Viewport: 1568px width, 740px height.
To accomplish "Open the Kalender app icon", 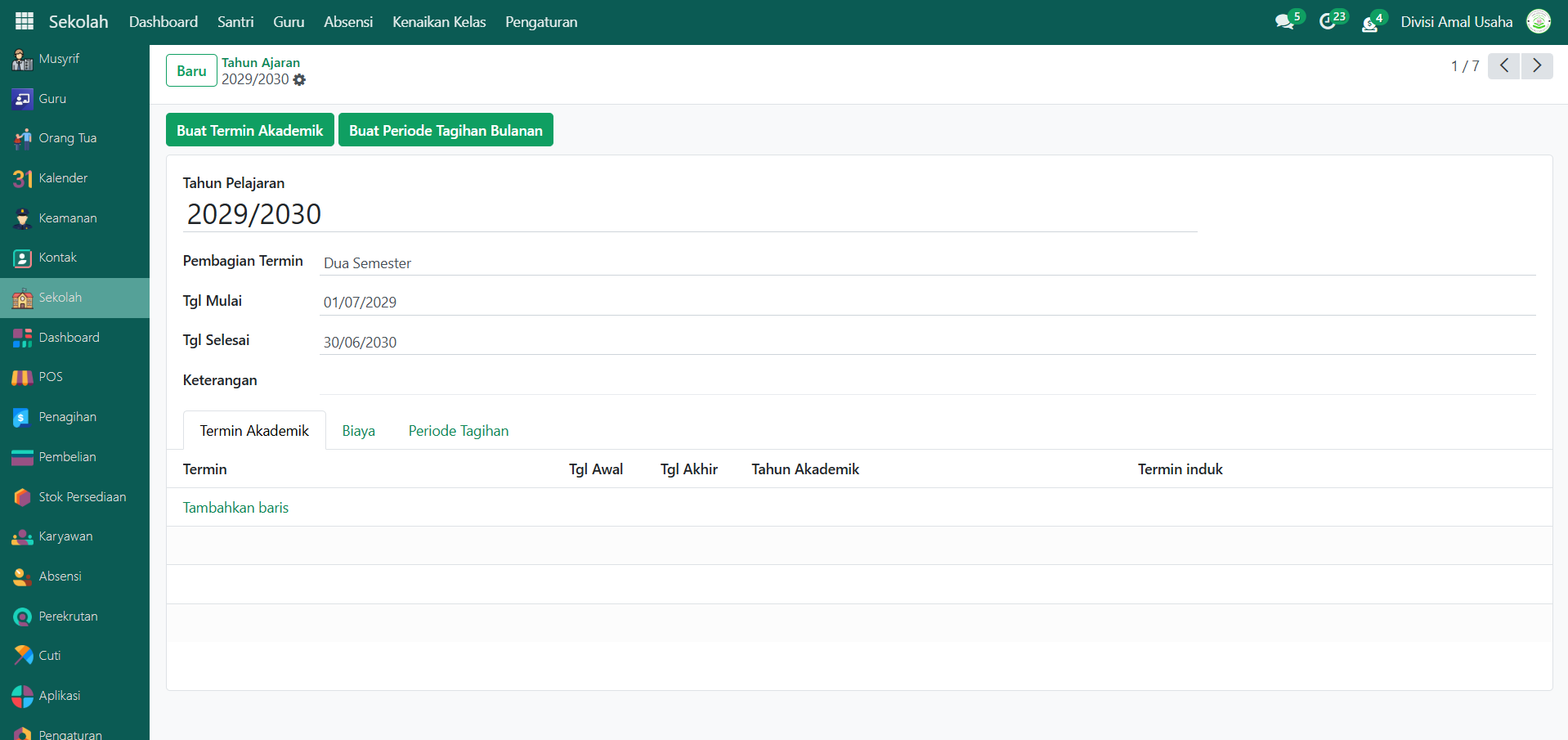I will [x=23, y=178].
